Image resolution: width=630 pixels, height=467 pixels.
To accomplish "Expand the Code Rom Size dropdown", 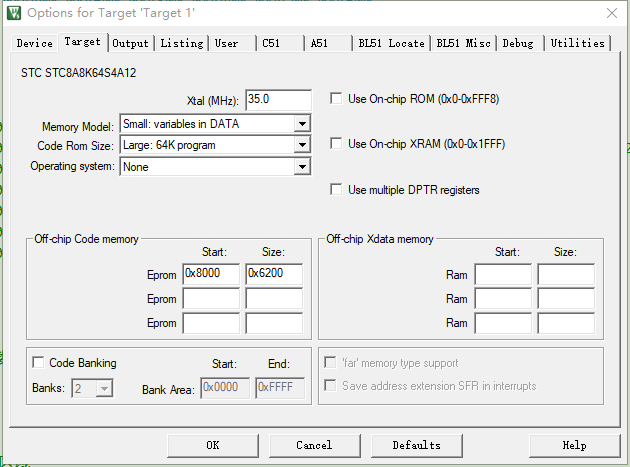I will tap(302, 145).
